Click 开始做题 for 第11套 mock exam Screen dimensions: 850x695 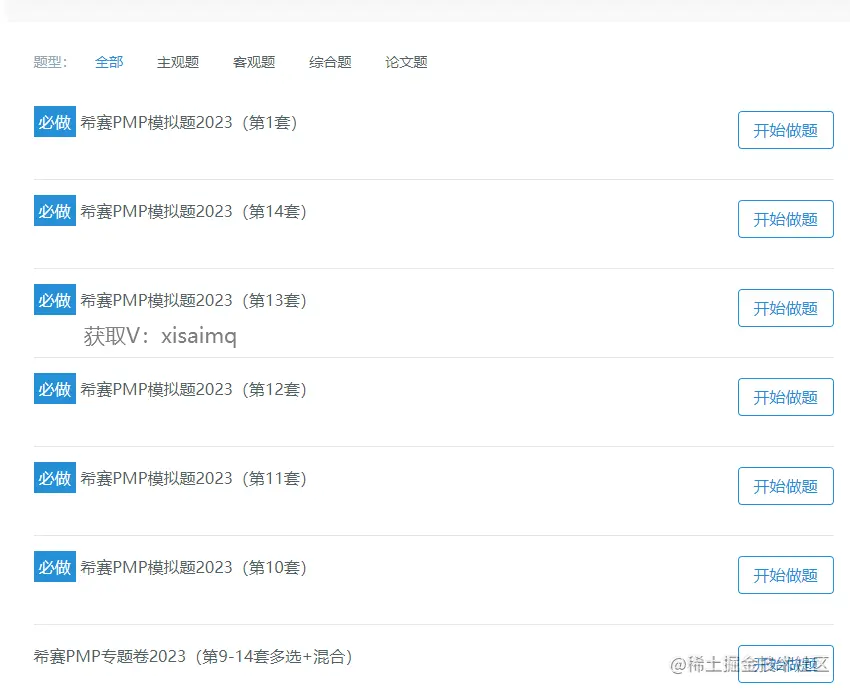(785, 486)
